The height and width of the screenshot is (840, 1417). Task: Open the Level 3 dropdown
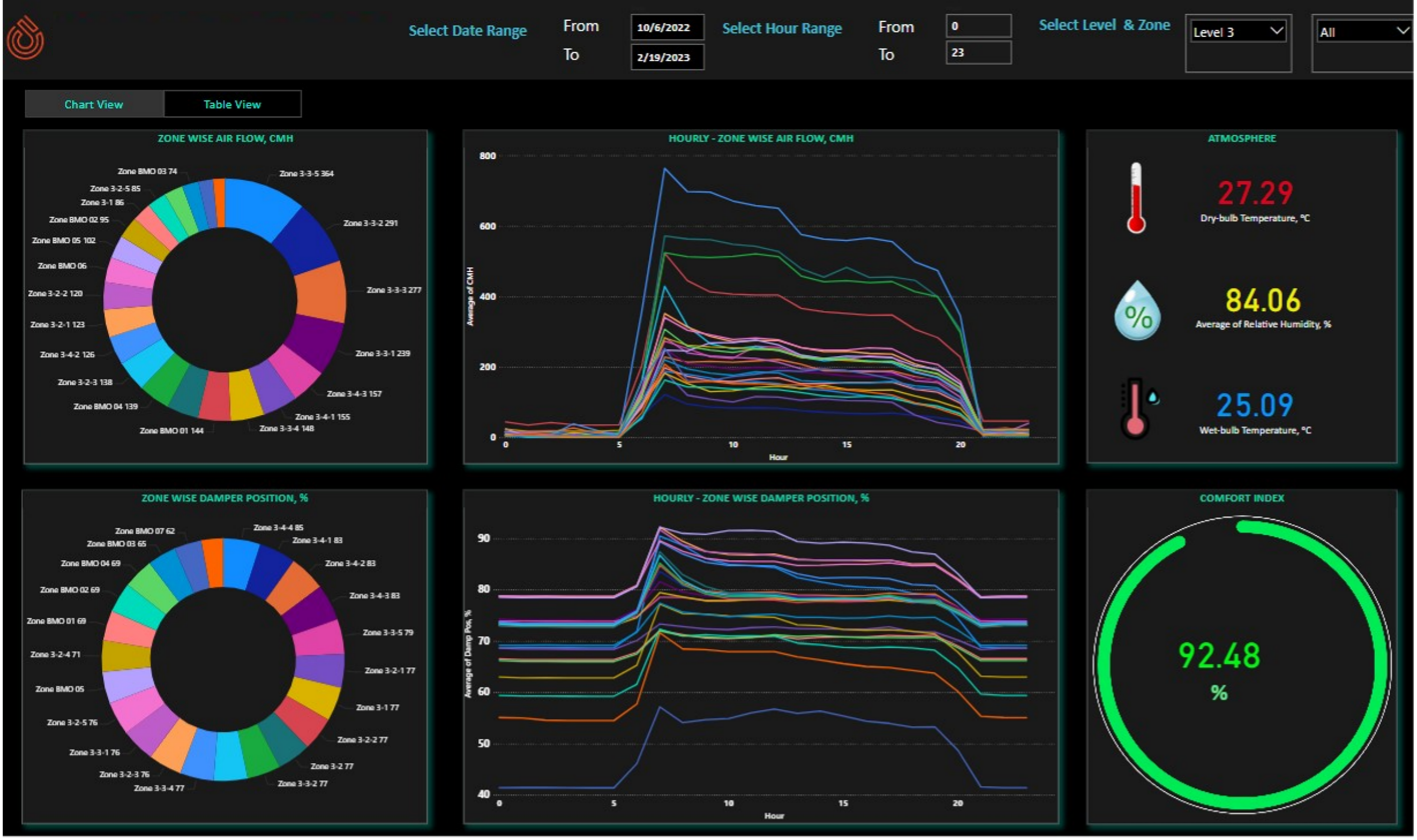[1237, 32]
